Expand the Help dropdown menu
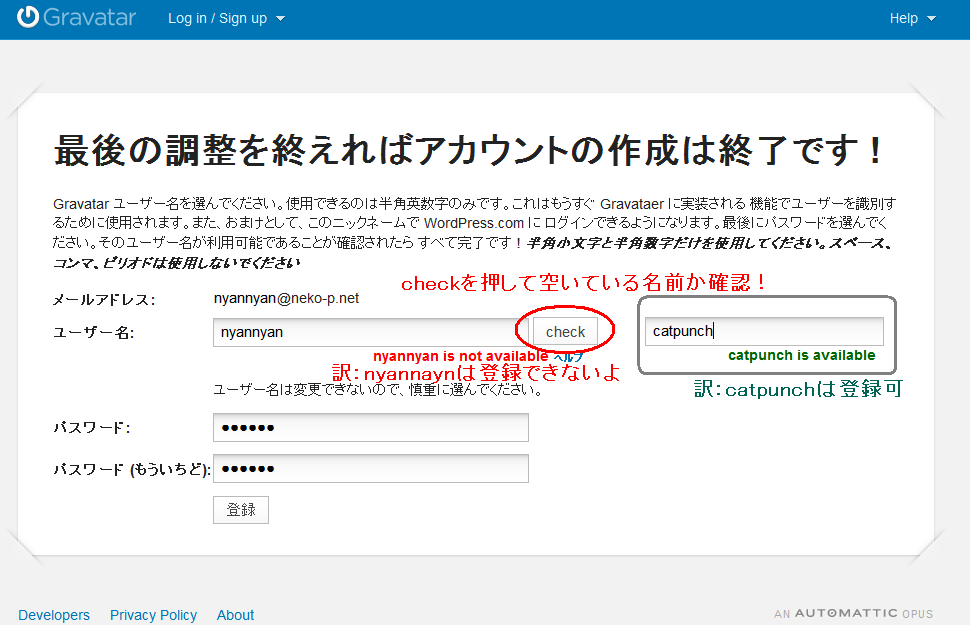Viewport: 970px width, 625px height. pos(912,19)
